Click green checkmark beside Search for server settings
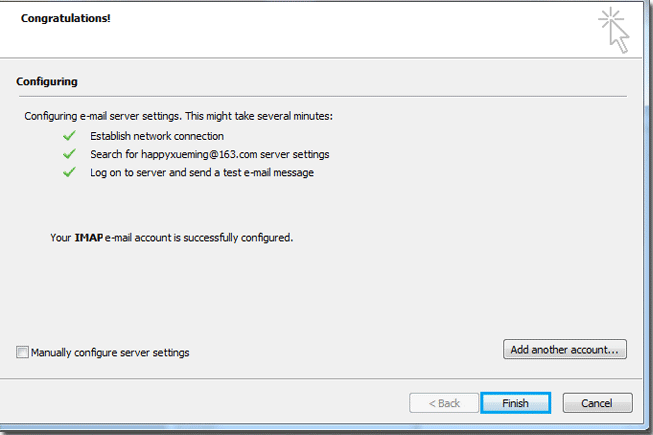 (x=69, y=154)
